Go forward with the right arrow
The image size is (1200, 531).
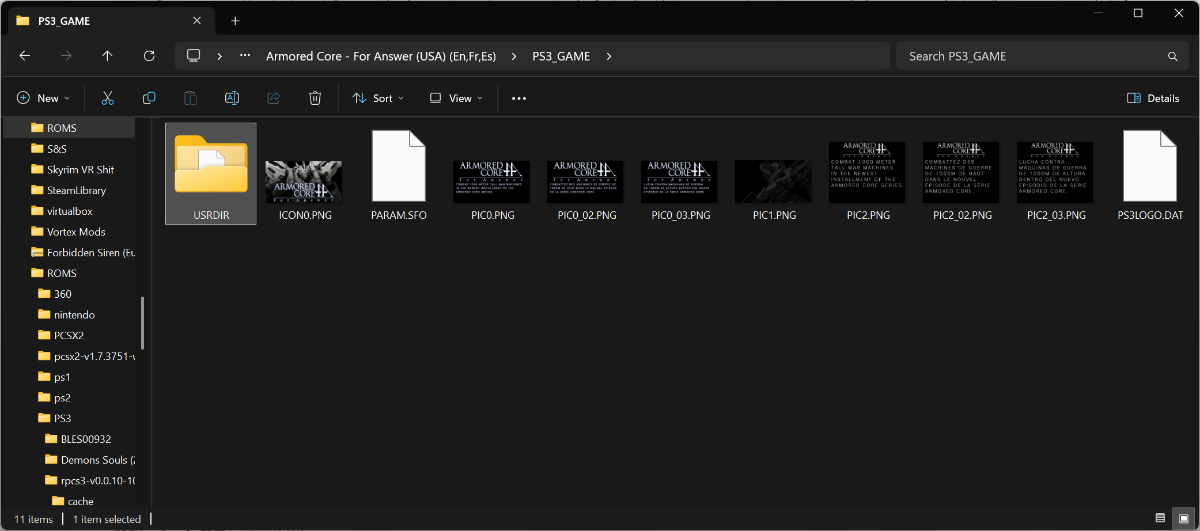coord(66,56)
